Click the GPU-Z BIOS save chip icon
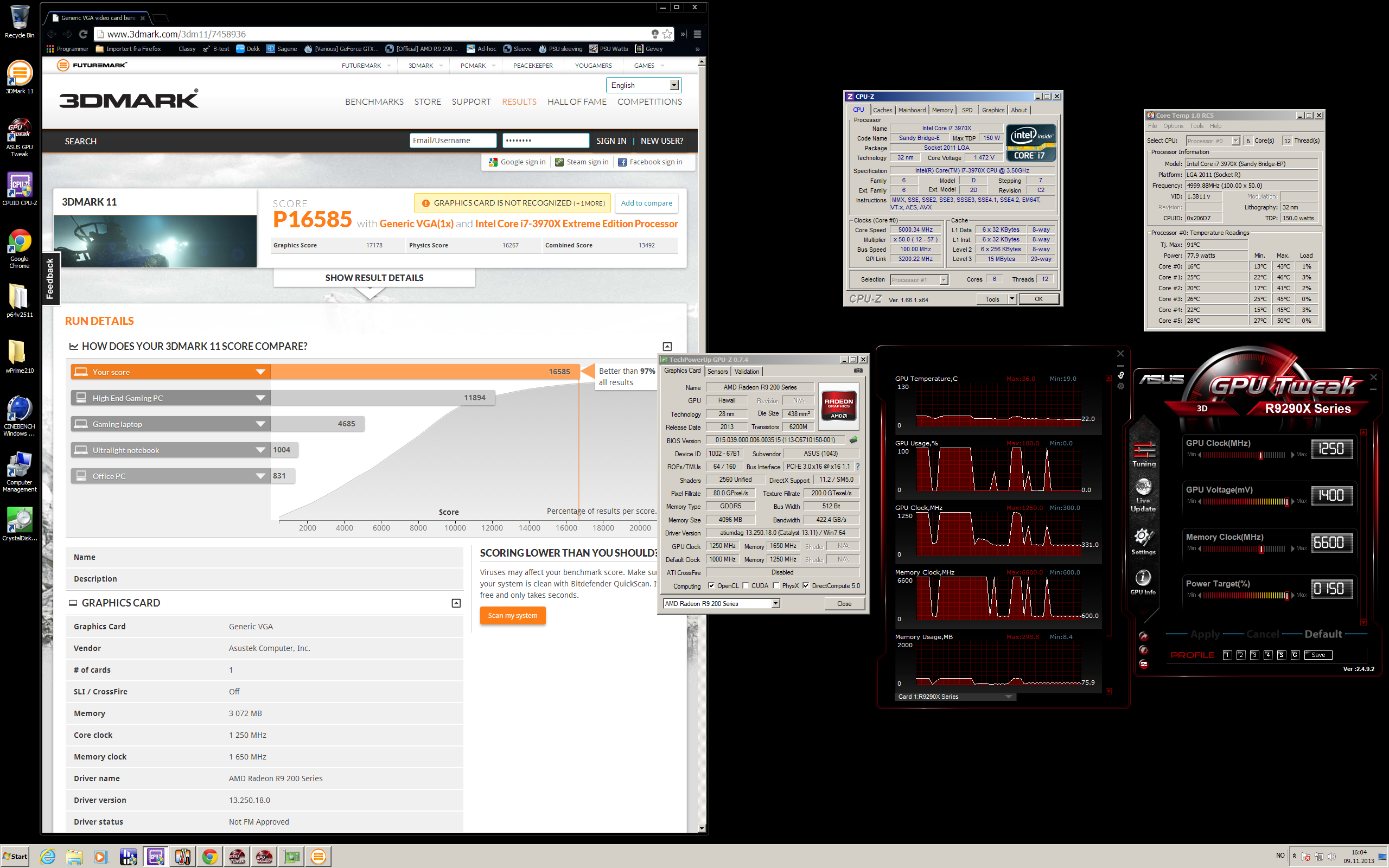 click(853, 441)
